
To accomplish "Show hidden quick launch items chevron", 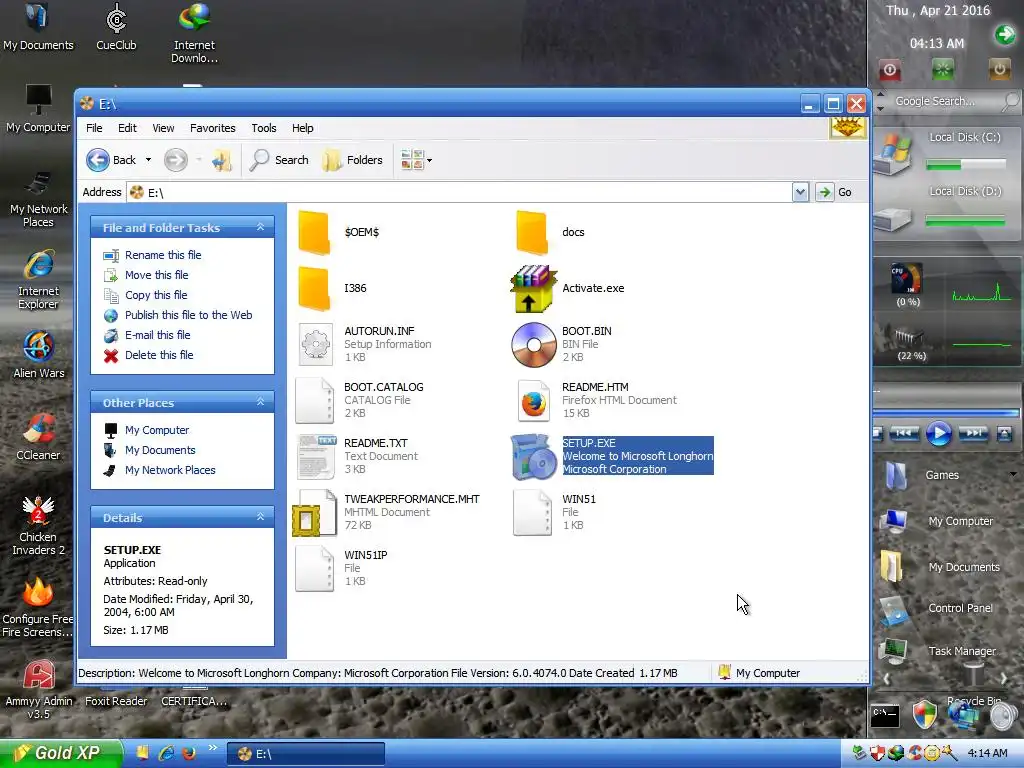I will [213, 748].
